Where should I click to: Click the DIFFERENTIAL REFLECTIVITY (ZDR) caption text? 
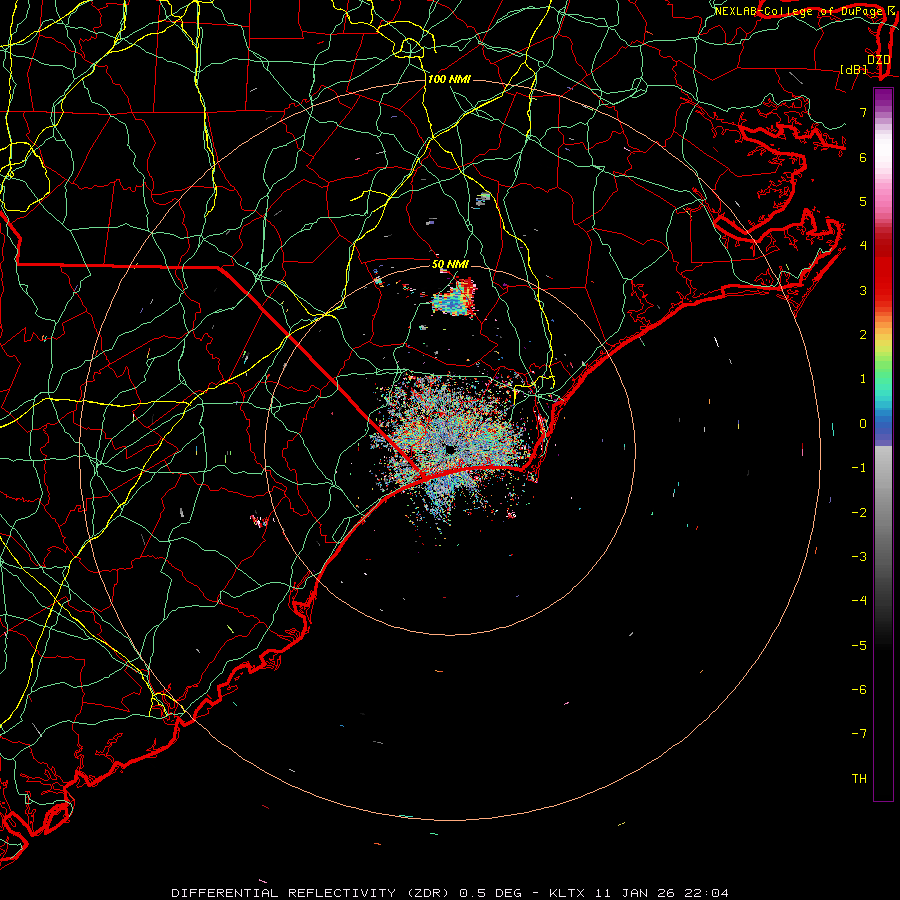(x=312, y=893)
